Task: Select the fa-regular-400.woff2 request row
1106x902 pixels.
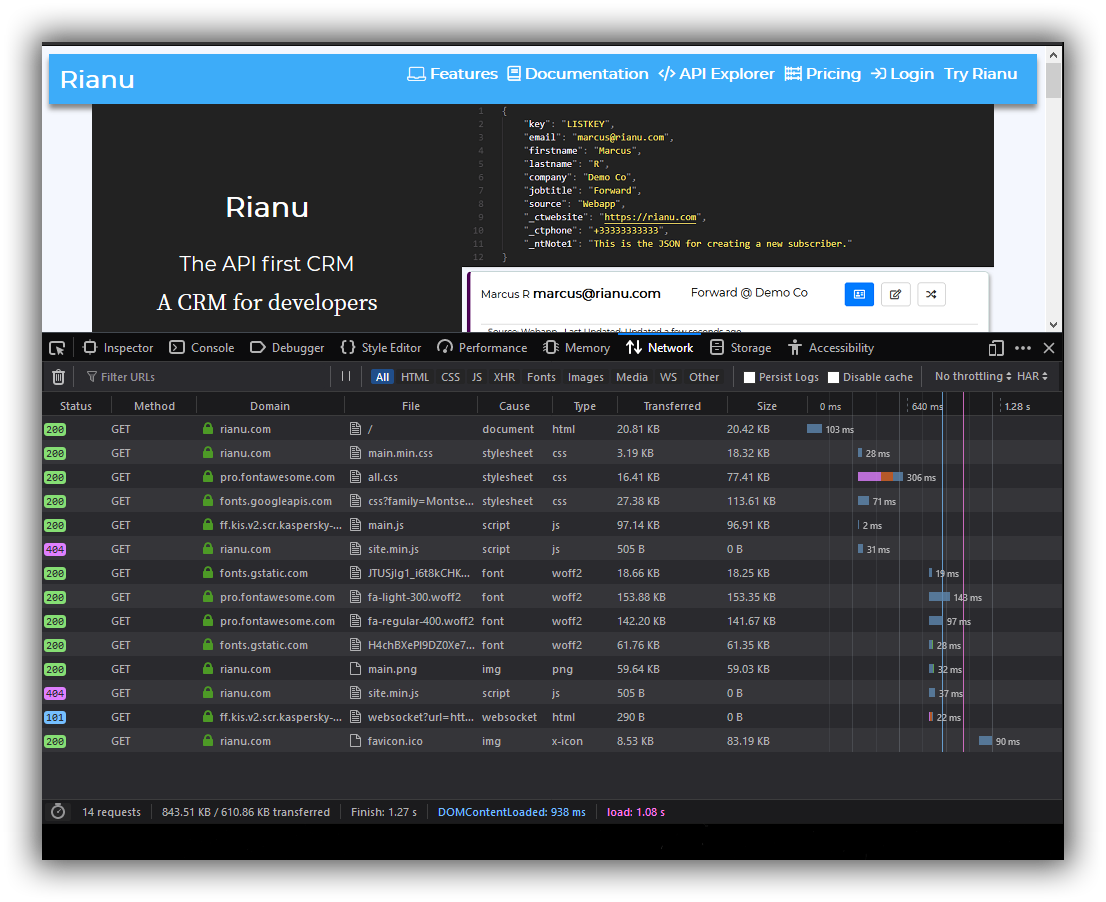Action: coord(552,621)
